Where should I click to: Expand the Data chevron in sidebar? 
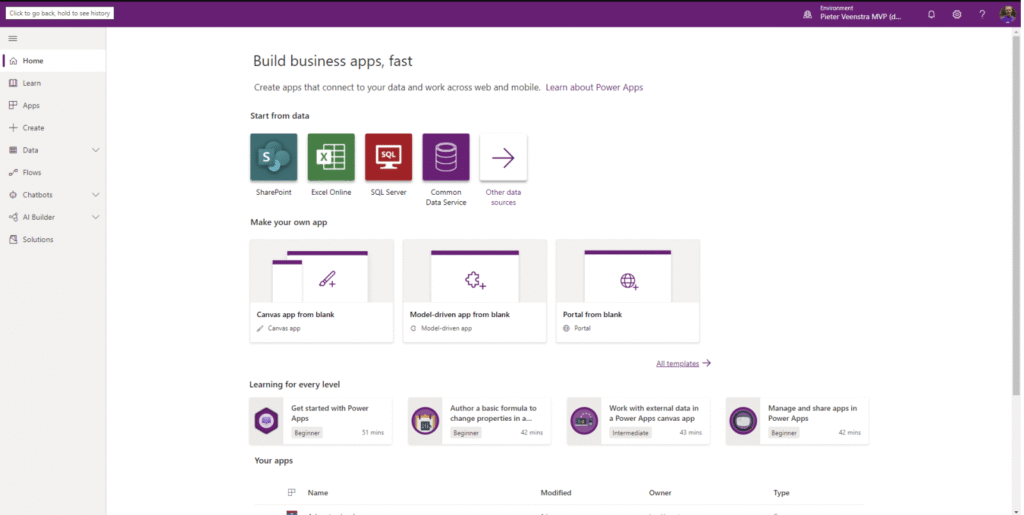[95, 150]
